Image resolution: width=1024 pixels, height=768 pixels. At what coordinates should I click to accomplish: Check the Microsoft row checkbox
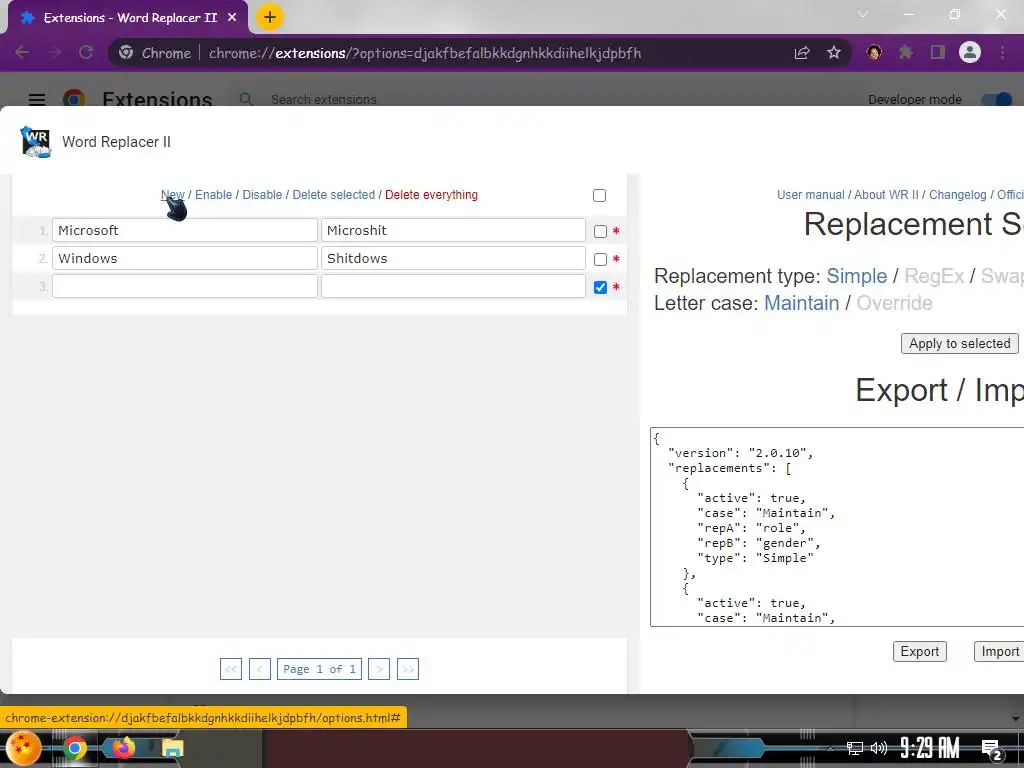[600, 231]
